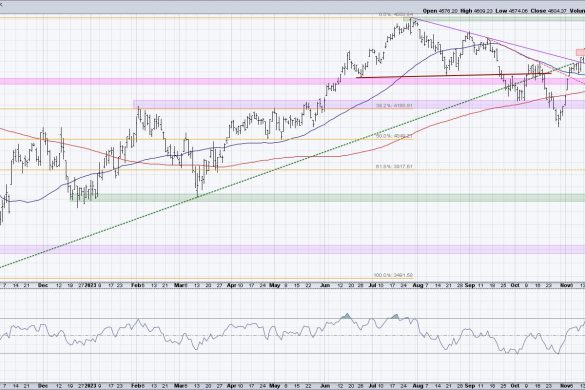This screenshot has height=390, width=585.
Task: Click the 2023 label on price time axis
Action: [x=91, y=286]
